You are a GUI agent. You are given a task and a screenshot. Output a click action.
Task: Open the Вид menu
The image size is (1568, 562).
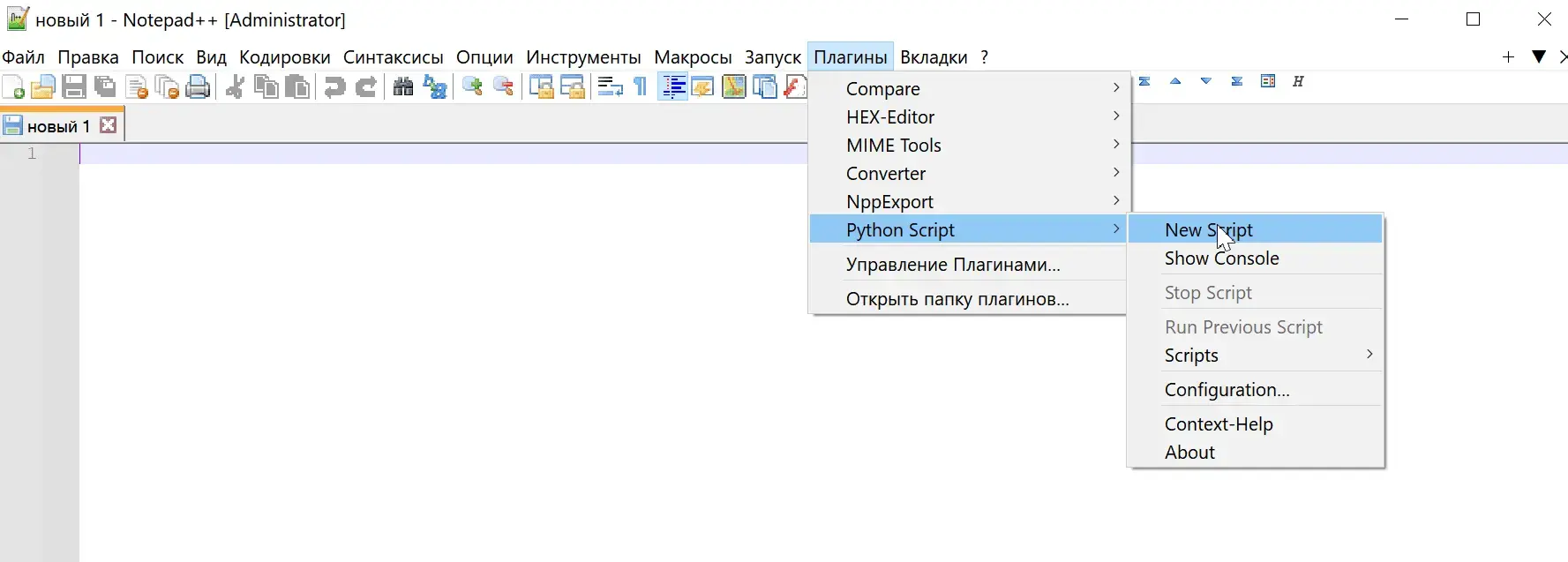point(211,57)
